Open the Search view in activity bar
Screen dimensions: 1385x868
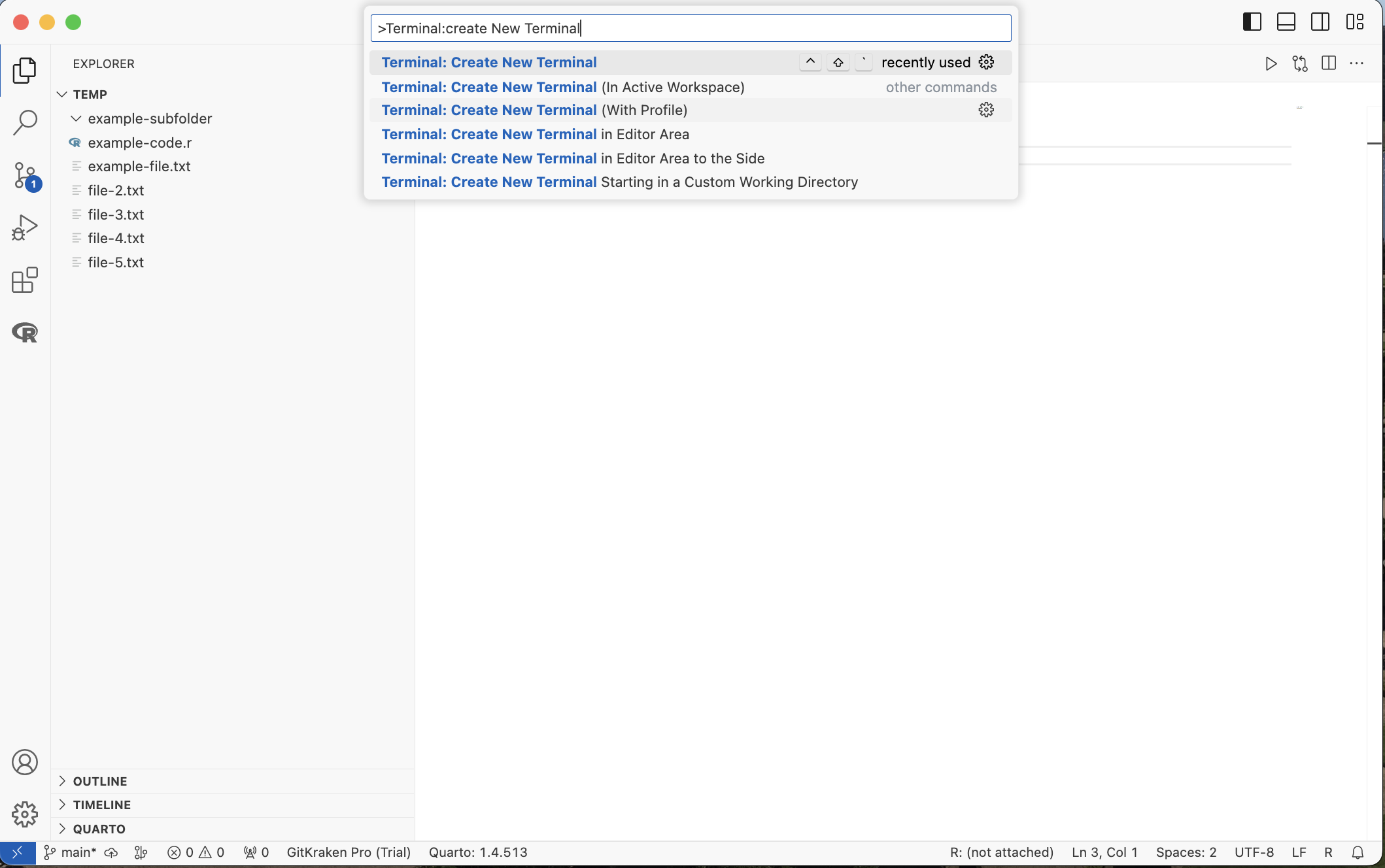pos(25,122)
